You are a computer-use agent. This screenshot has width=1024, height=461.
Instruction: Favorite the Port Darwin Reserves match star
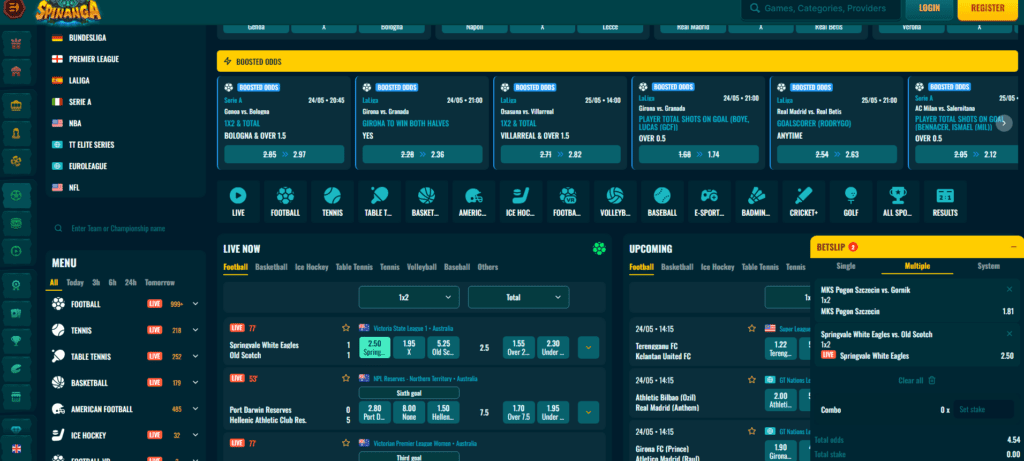point(346,378)
